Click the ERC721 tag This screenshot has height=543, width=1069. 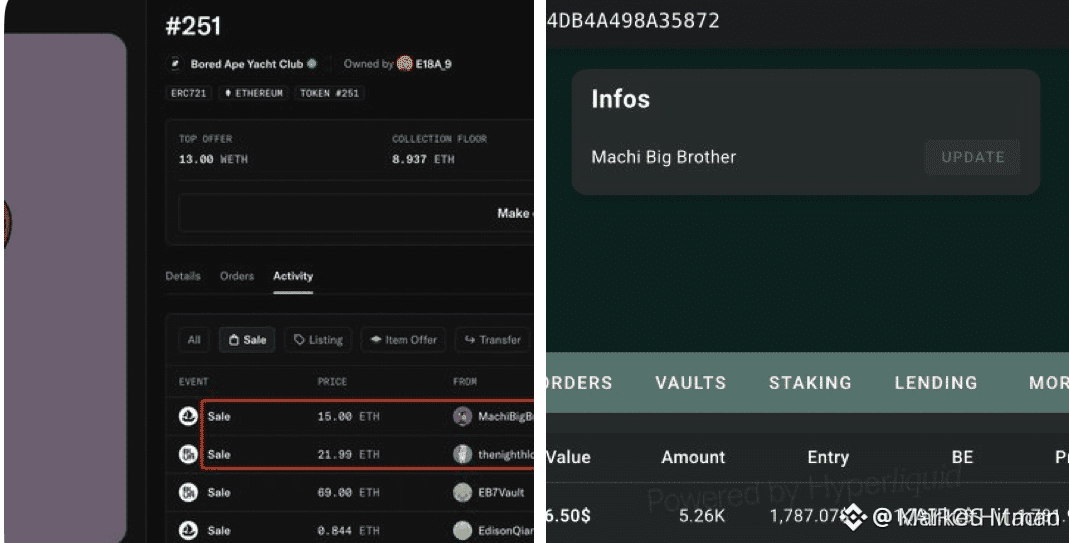click(188, 93)
